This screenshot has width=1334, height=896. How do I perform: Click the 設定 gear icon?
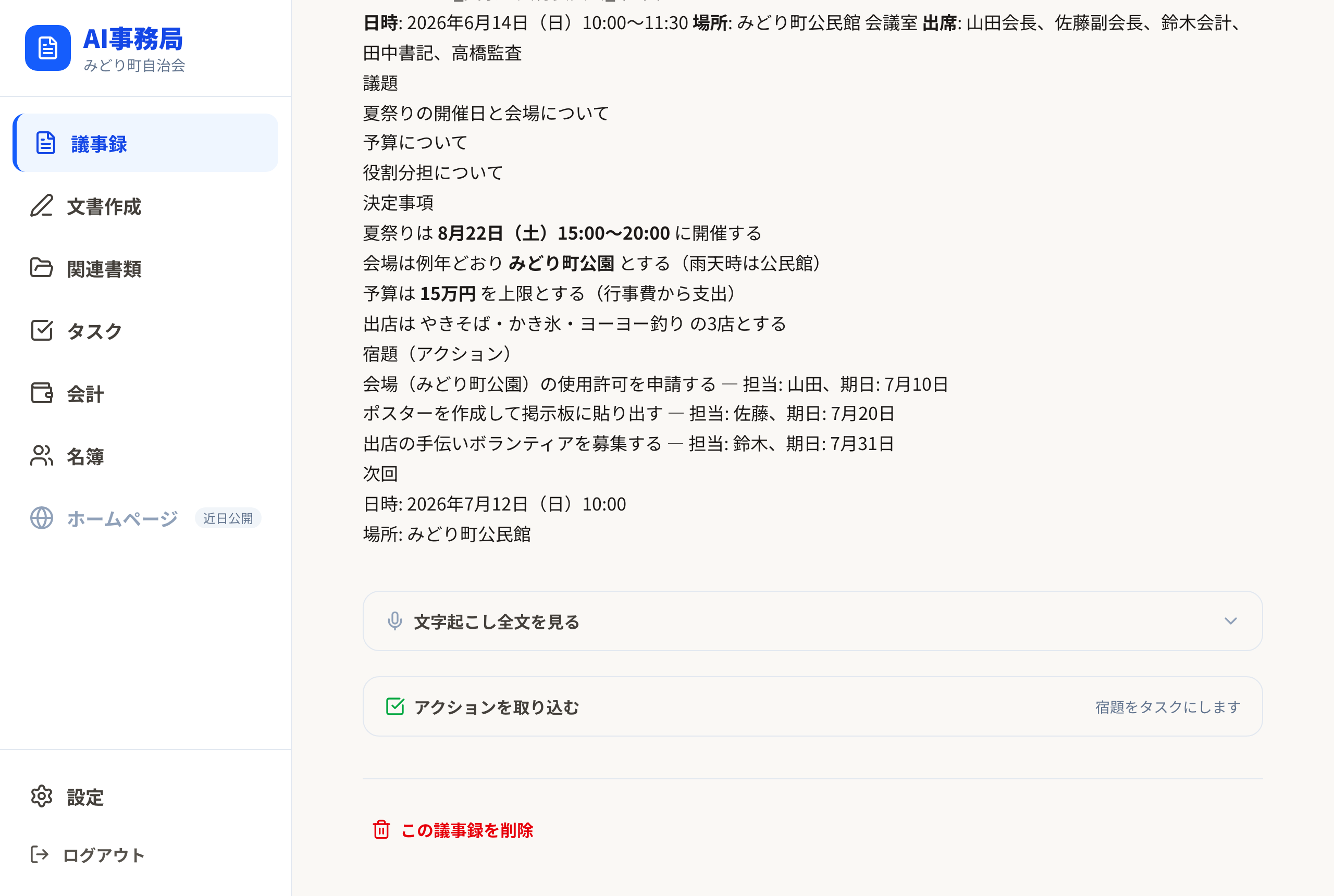[x=42, y=797]
